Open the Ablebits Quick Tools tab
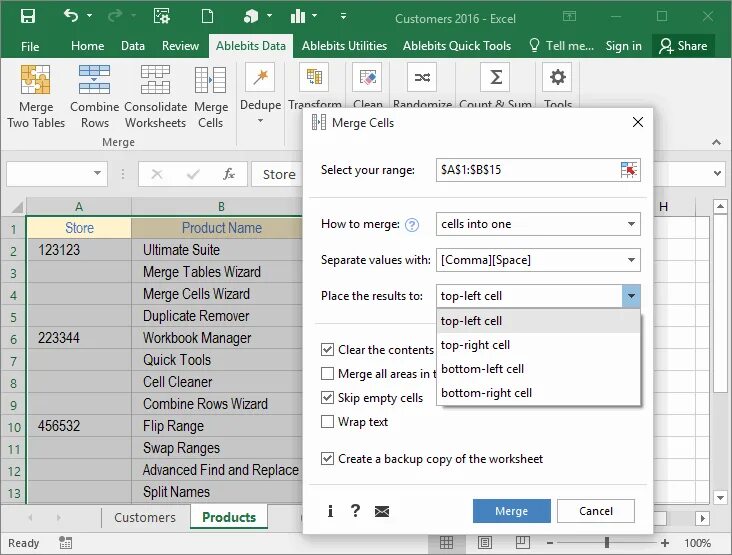Image resolution: width=732 pixels, height=555 pixels. click(457, 46)
